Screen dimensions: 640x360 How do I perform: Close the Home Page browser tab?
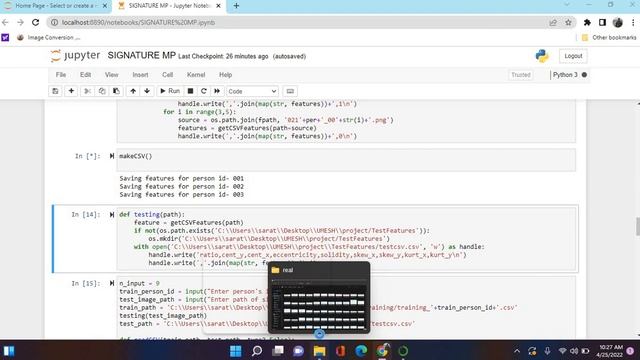pos(105,6)
